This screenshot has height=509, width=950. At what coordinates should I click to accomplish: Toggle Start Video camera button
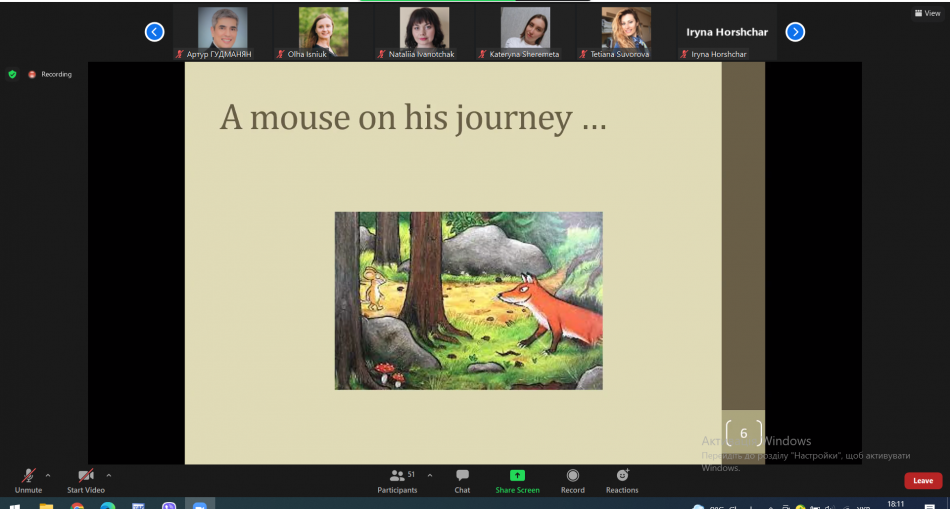coord(86,476)
